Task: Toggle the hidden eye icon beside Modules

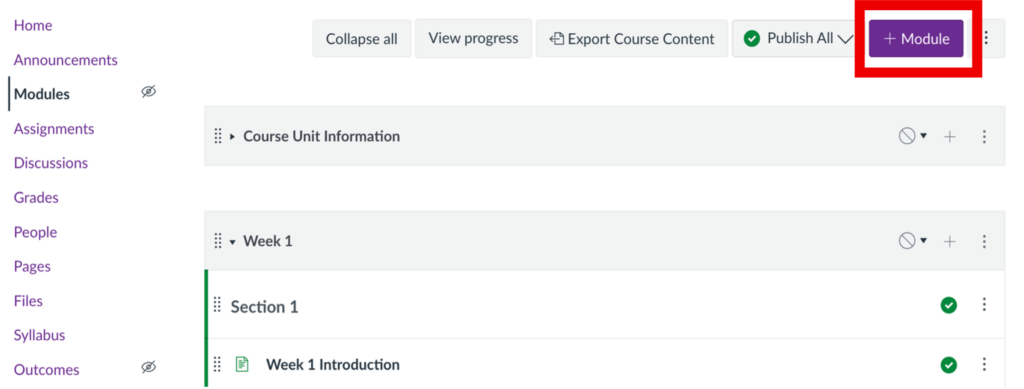Action: click(149, 91)
